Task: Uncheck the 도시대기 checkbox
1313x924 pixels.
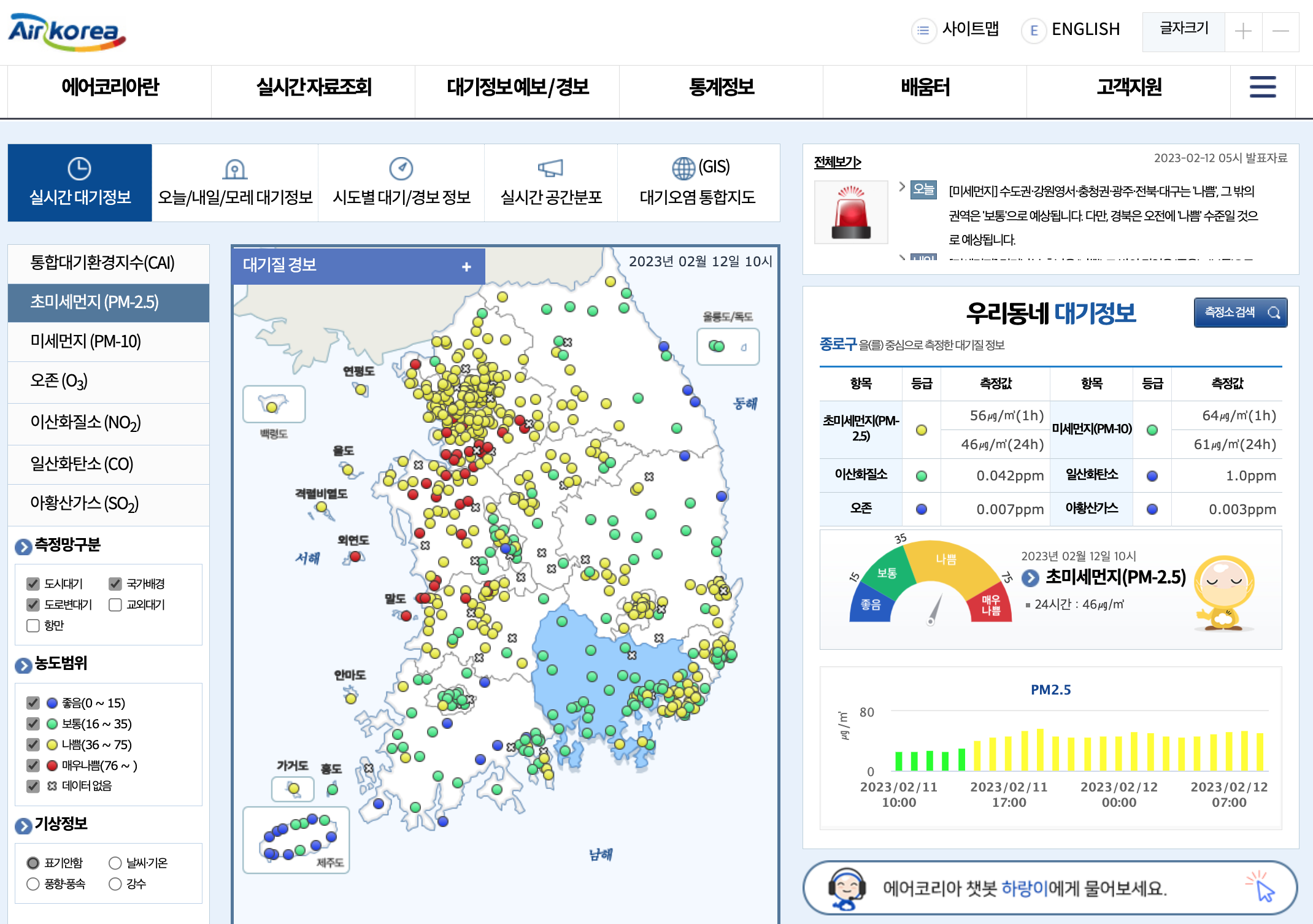Action: (33, 583)
